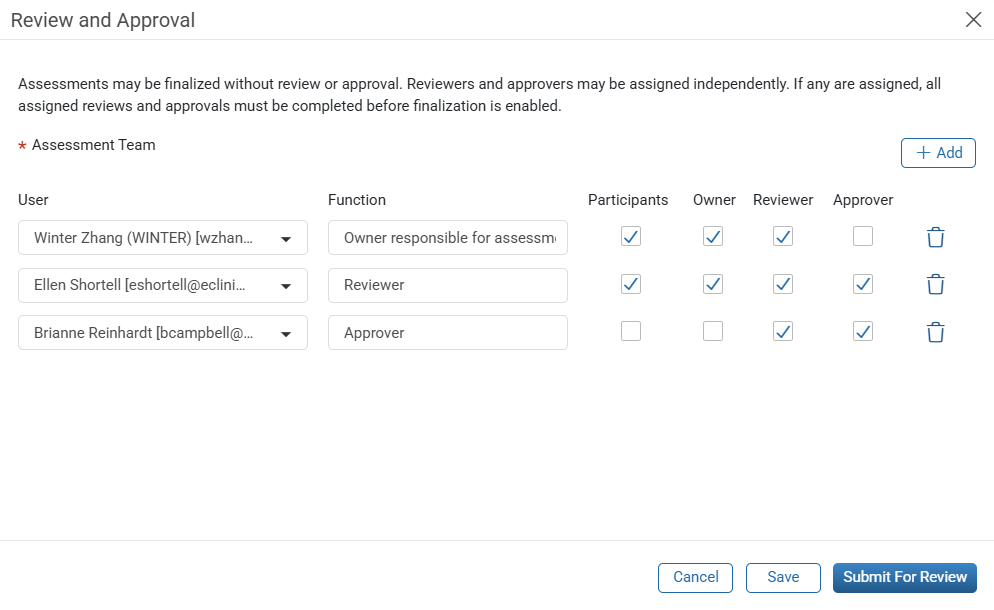Delete the Winter Zhang team row

[x=936, y=237]
